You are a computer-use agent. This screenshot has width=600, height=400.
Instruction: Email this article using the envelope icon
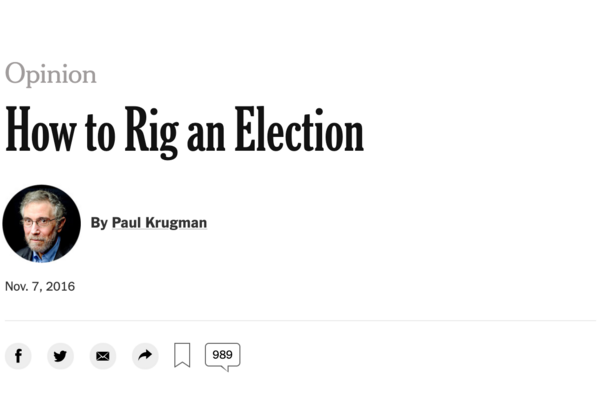click(x=102, y=356)
